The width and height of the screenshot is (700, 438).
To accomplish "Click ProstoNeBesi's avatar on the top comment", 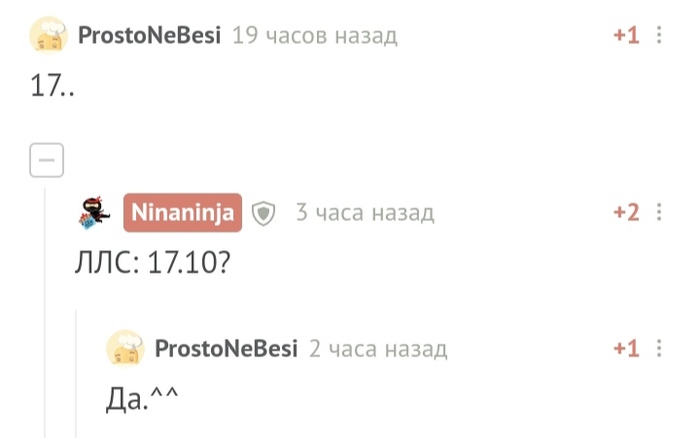I will [x=48, y=36].
